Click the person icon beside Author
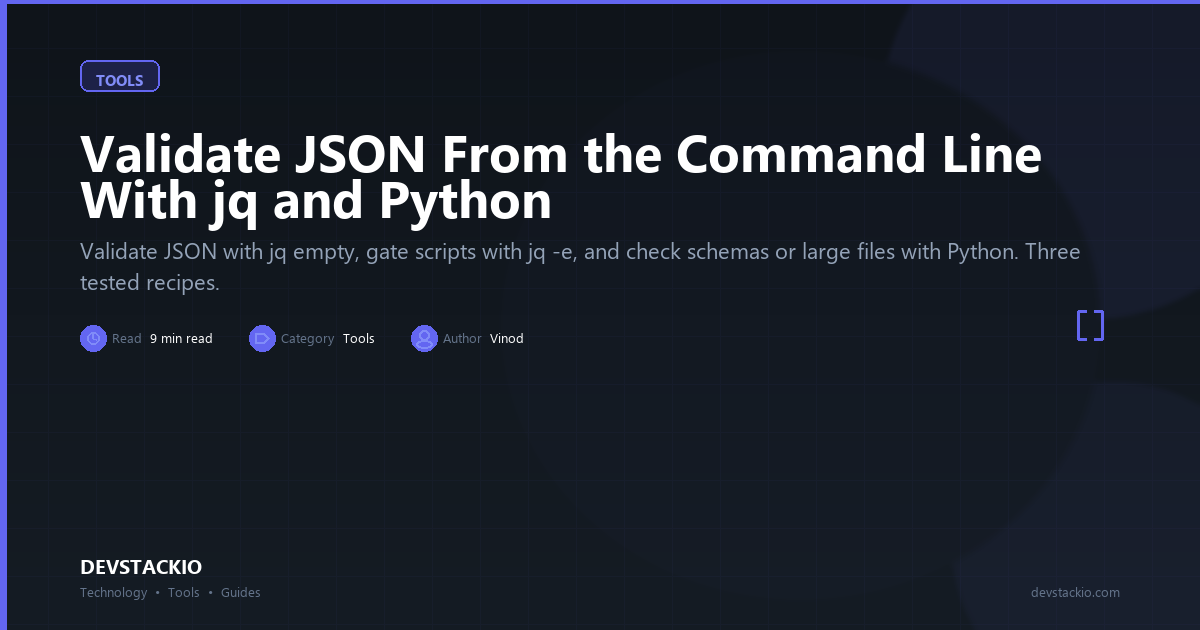The image size is (1200, 630). pyautogui.click(x=424, y=339)
